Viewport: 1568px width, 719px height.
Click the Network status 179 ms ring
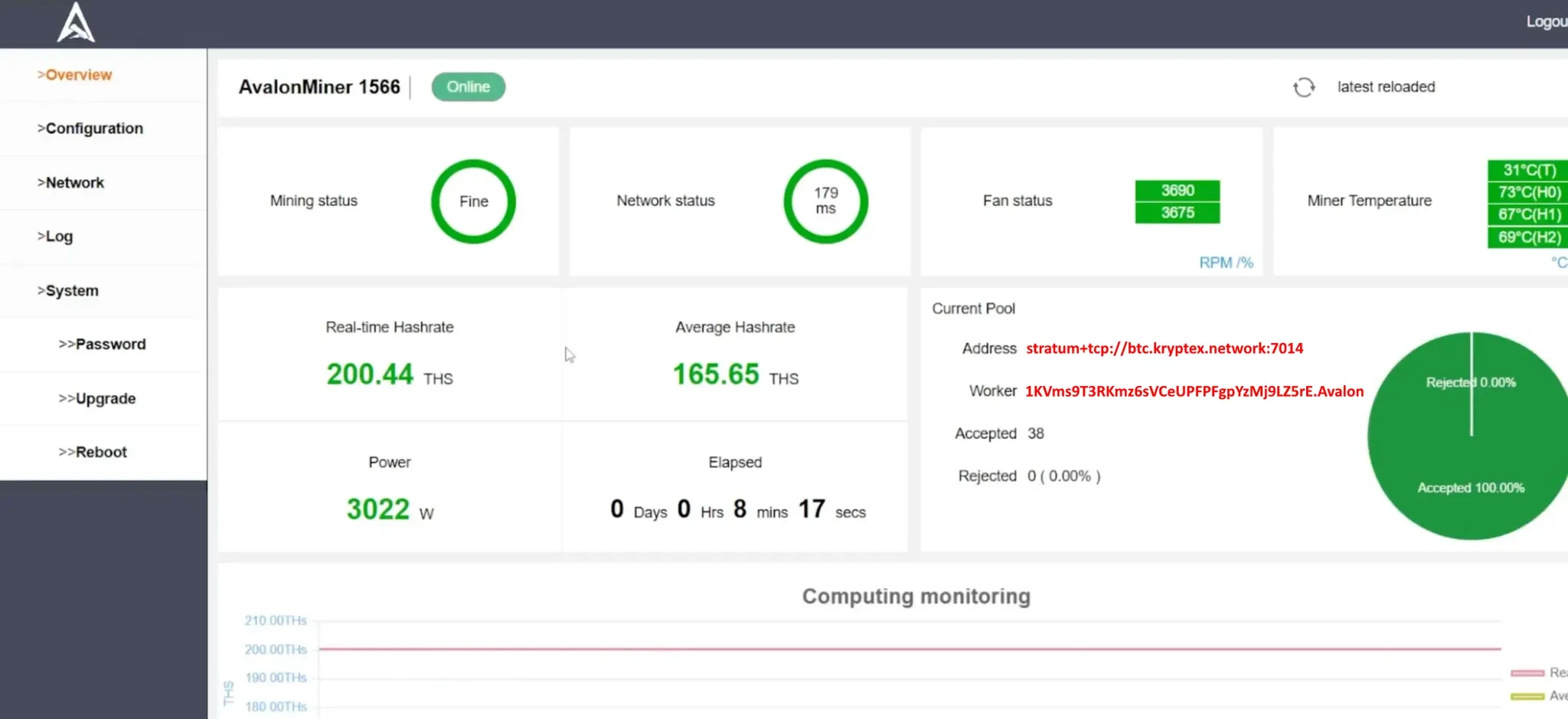pos(825,201)
